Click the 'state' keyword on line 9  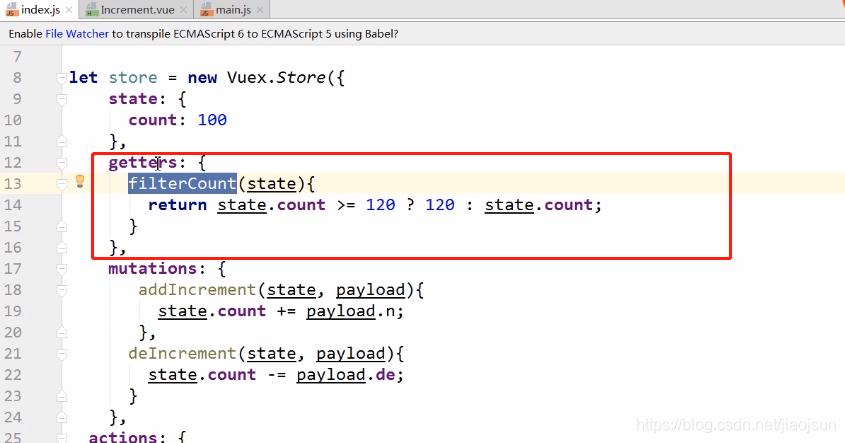tap(133, 99)
